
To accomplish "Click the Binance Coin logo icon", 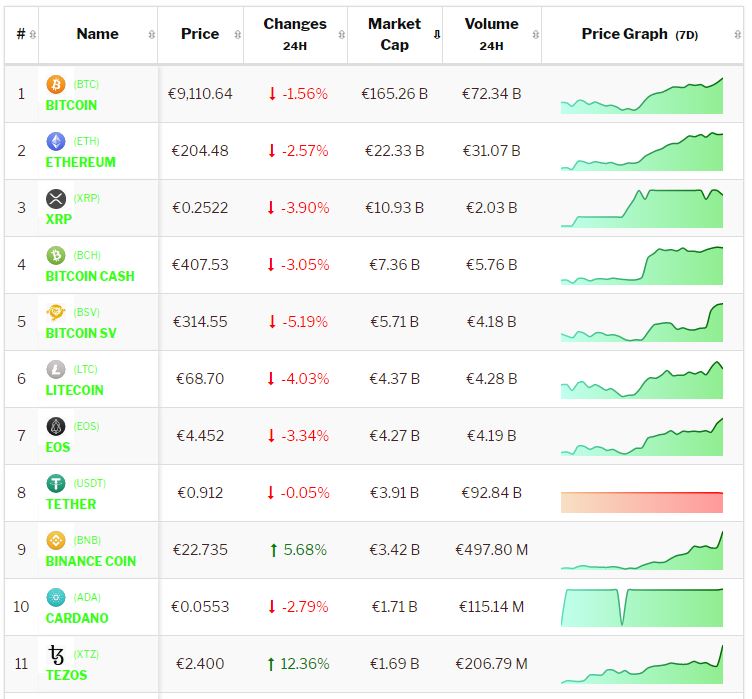I will coord(56,541).
